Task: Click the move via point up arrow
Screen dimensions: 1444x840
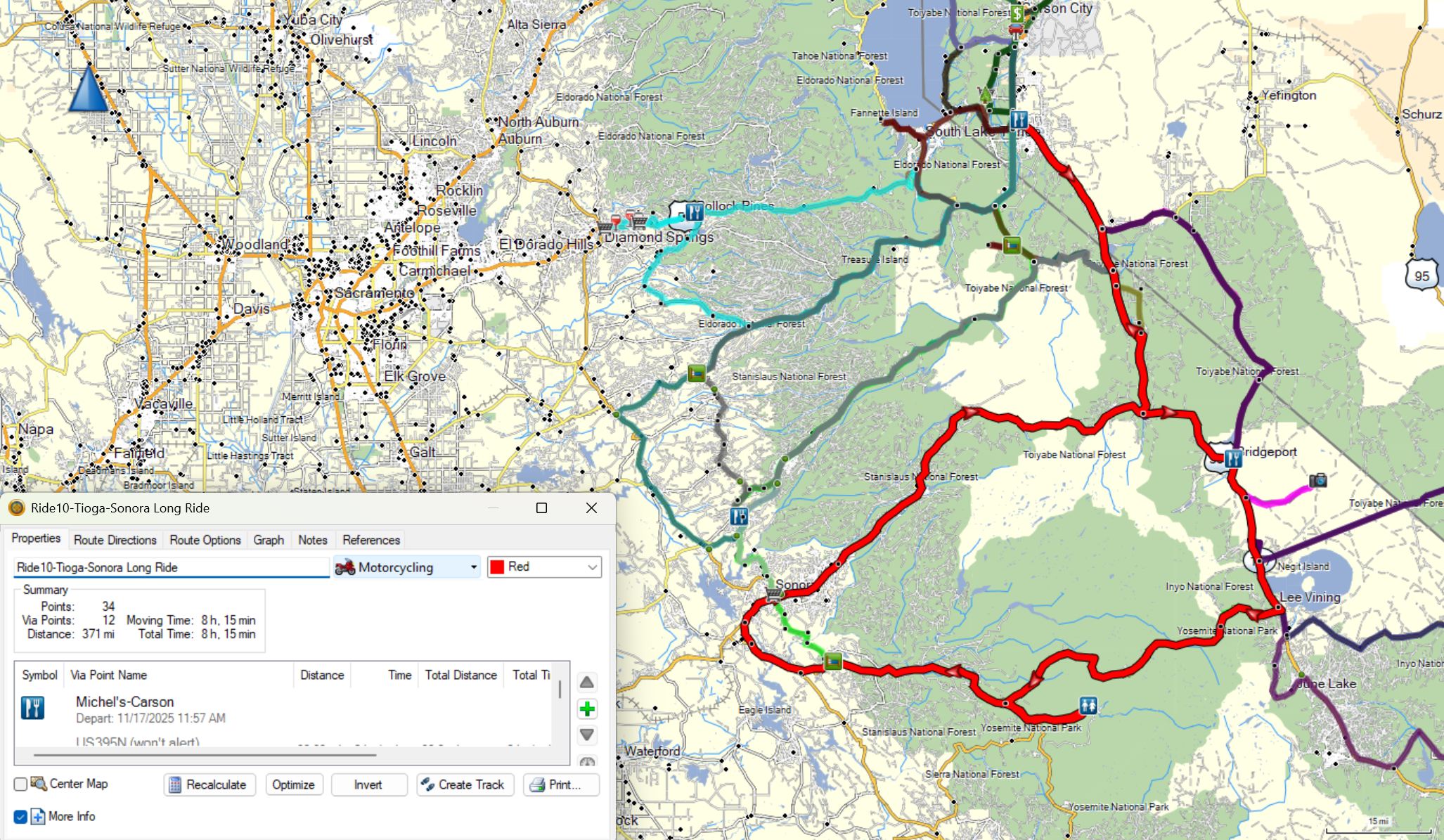Action: coord(587,683)
